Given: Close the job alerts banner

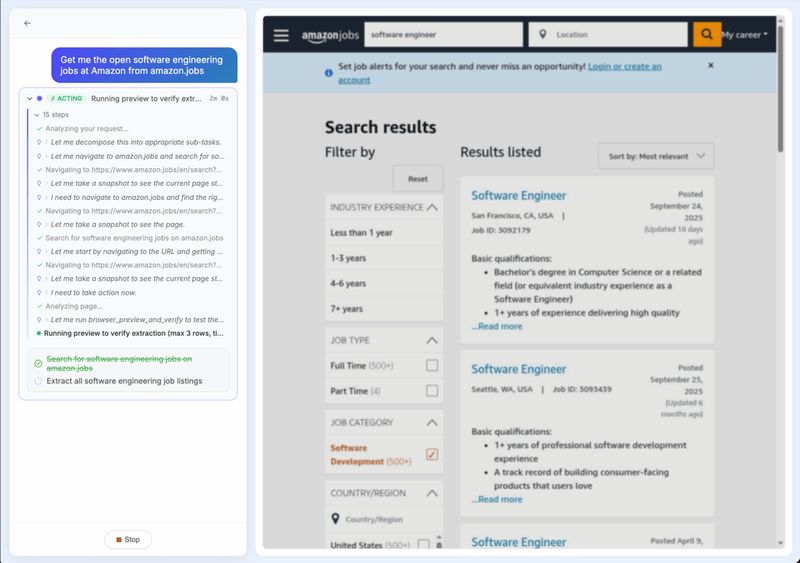Looking at the screenshot, I should click(x=711, y=65).
